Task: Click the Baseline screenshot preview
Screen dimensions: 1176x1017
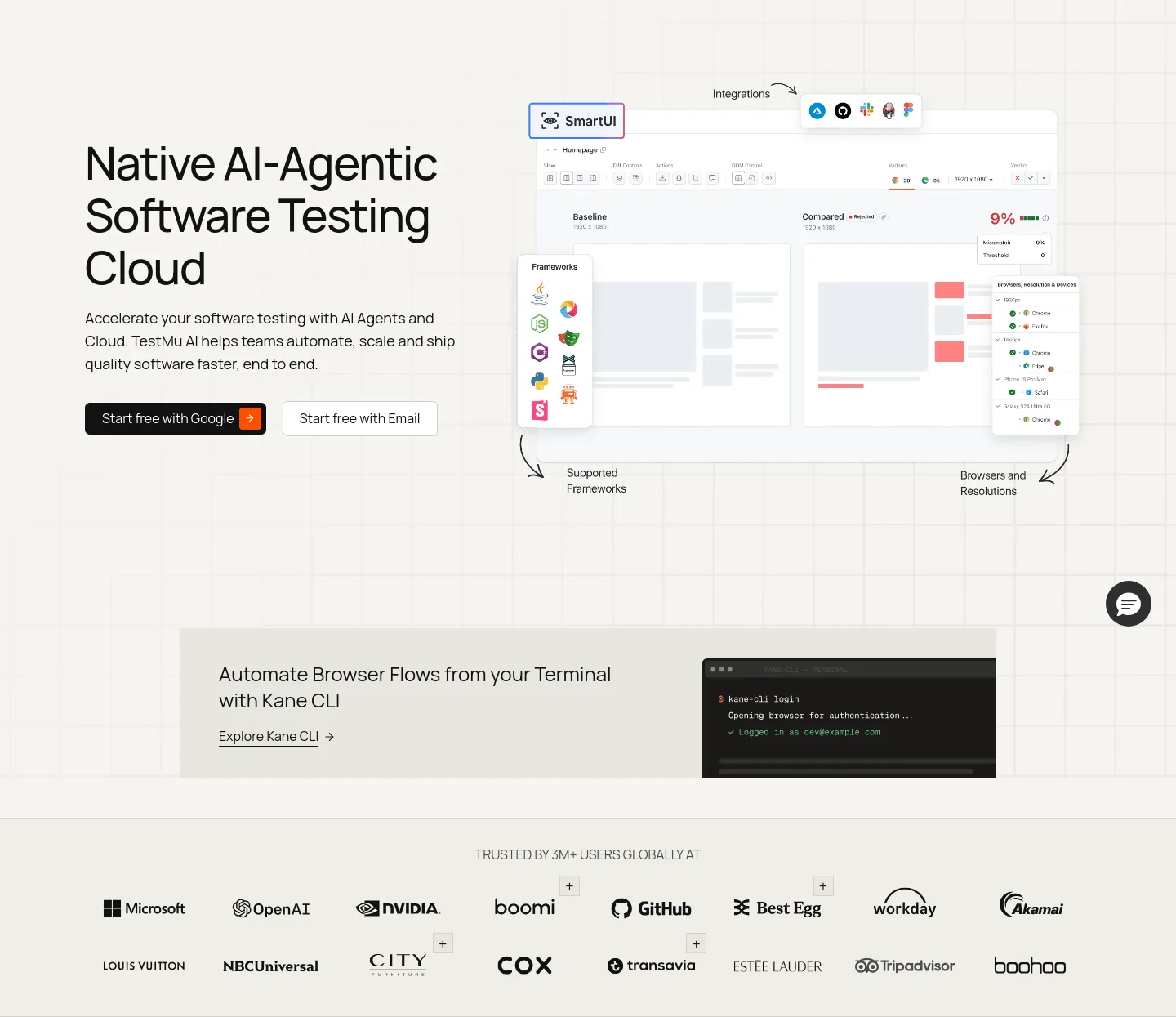Action: click(x=682, y=335)
